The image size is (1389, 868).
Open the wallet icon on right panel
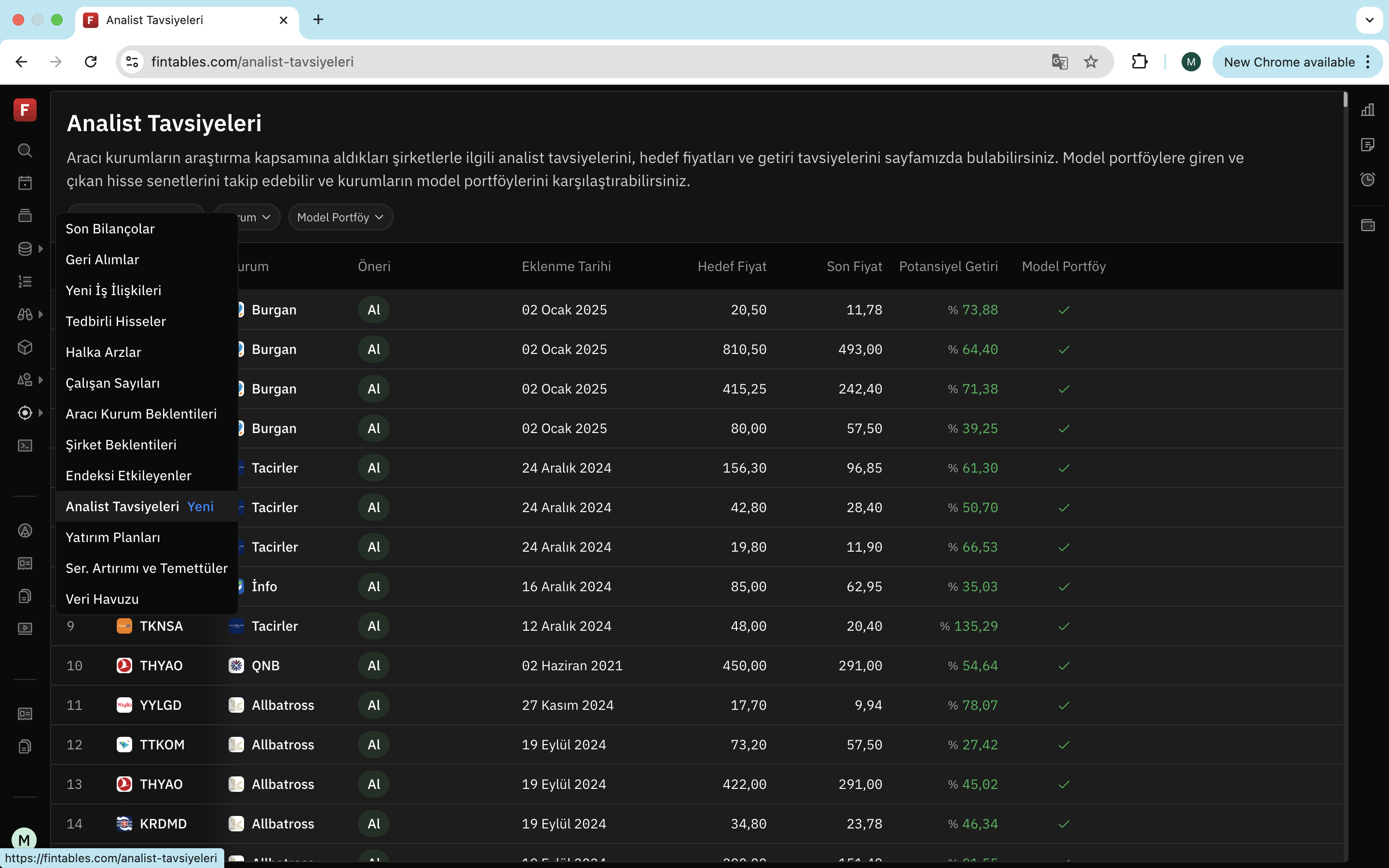point(1368,225)
